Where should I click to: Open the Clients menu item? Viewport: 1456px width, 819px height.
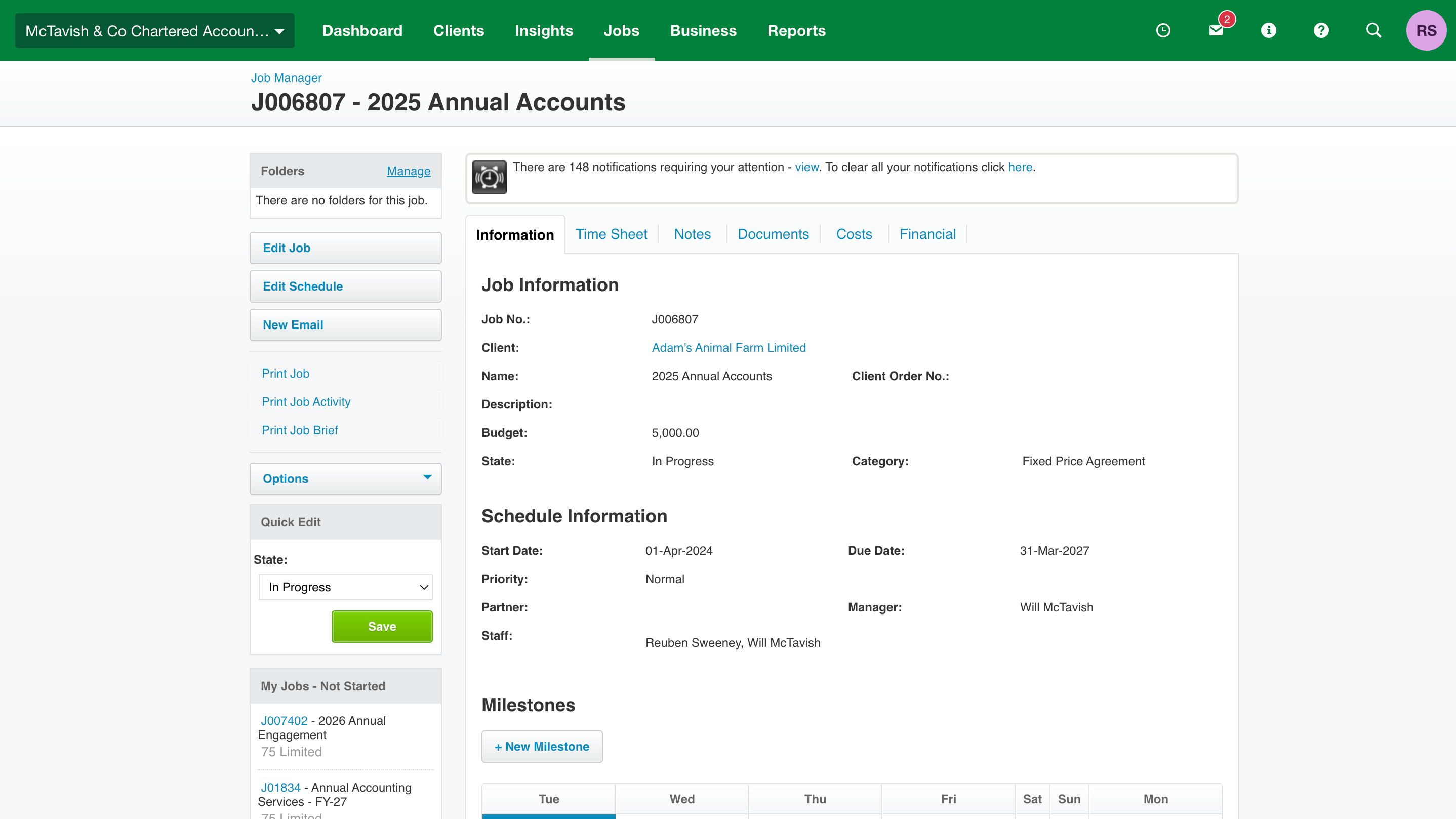pyautogui.click(x=458, y=30)
